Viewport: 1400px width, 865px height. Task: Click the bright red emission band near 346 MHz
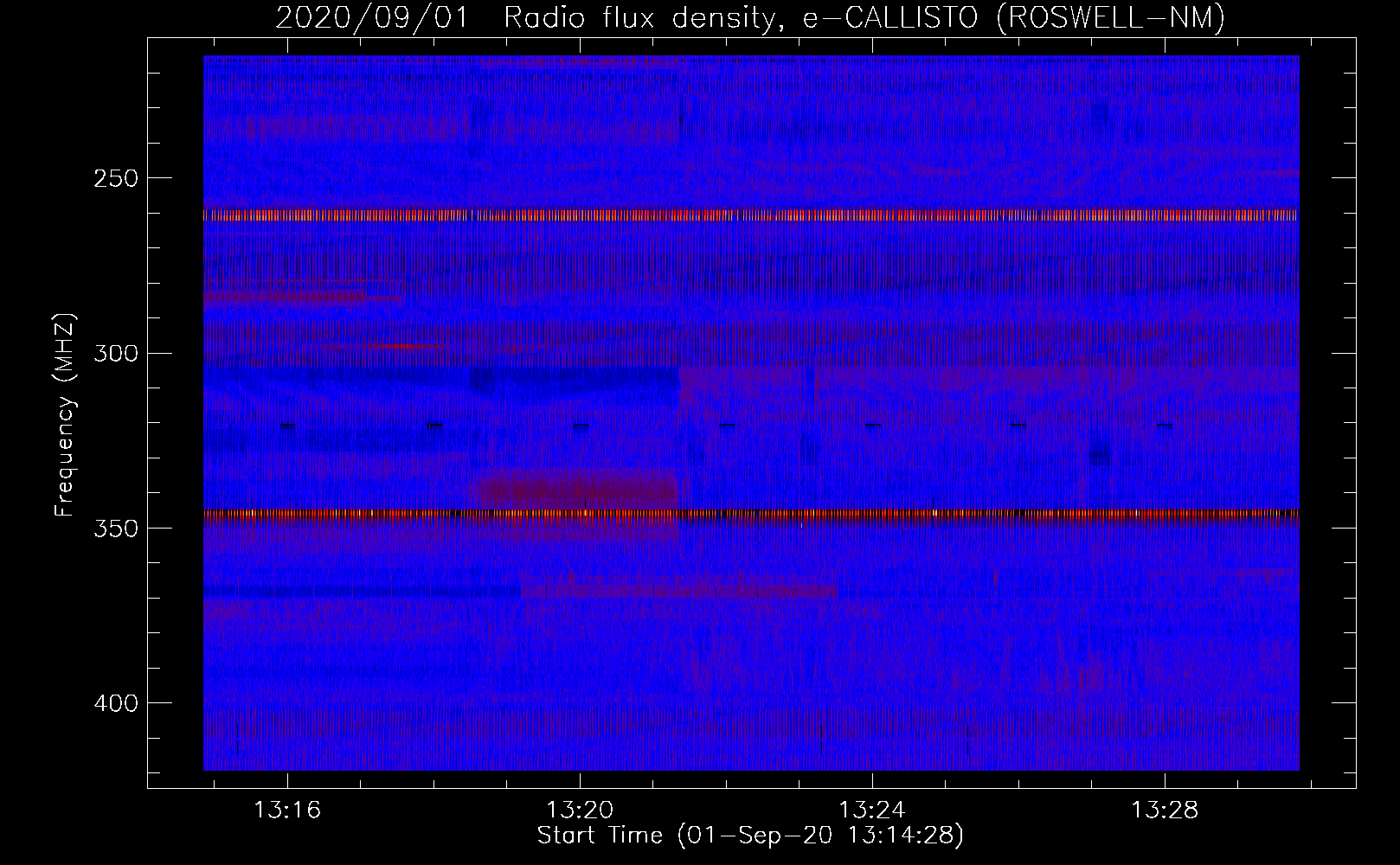751,515
